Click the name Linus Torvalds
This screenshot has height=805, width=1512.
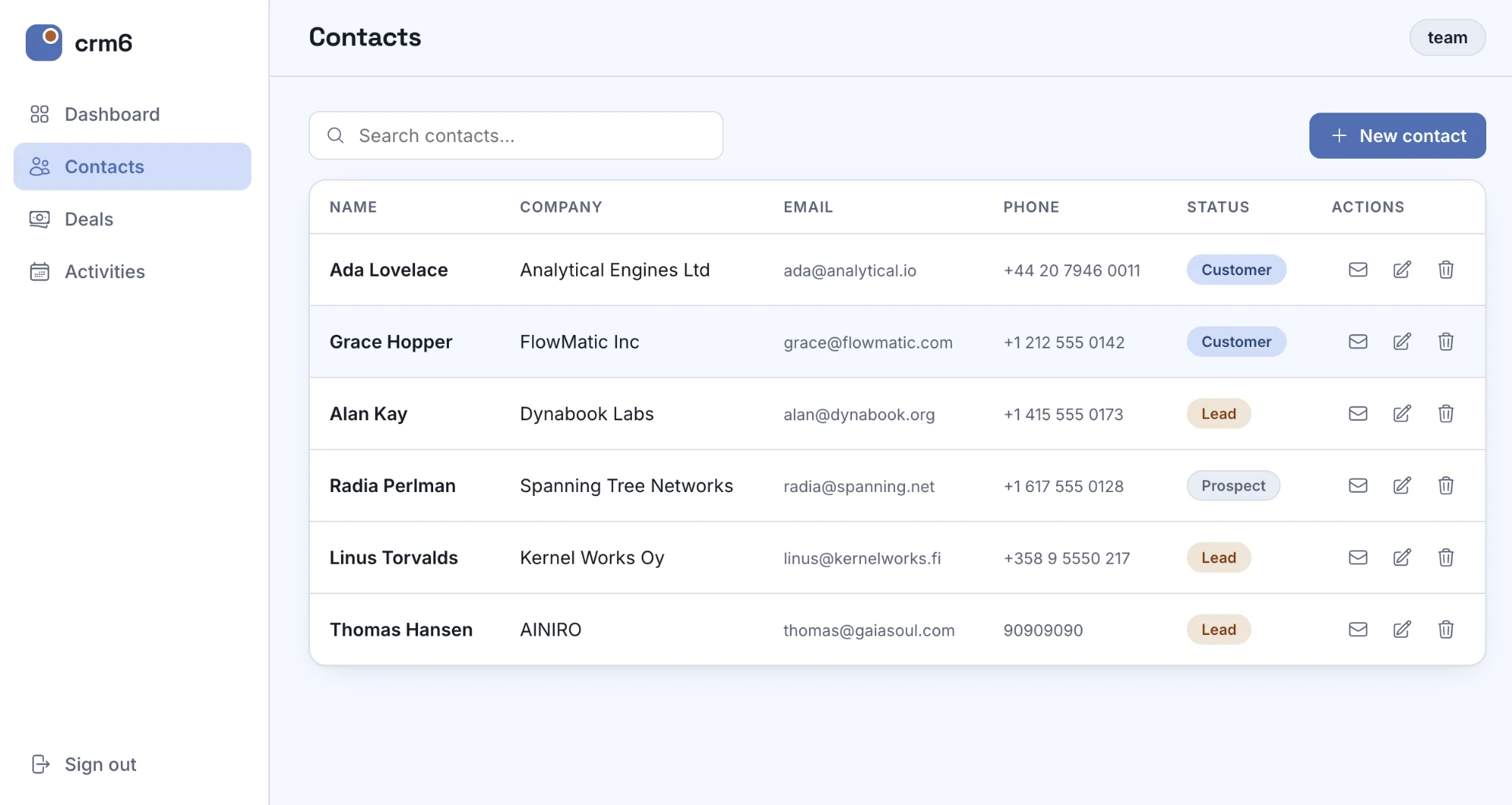click(393, 557)
